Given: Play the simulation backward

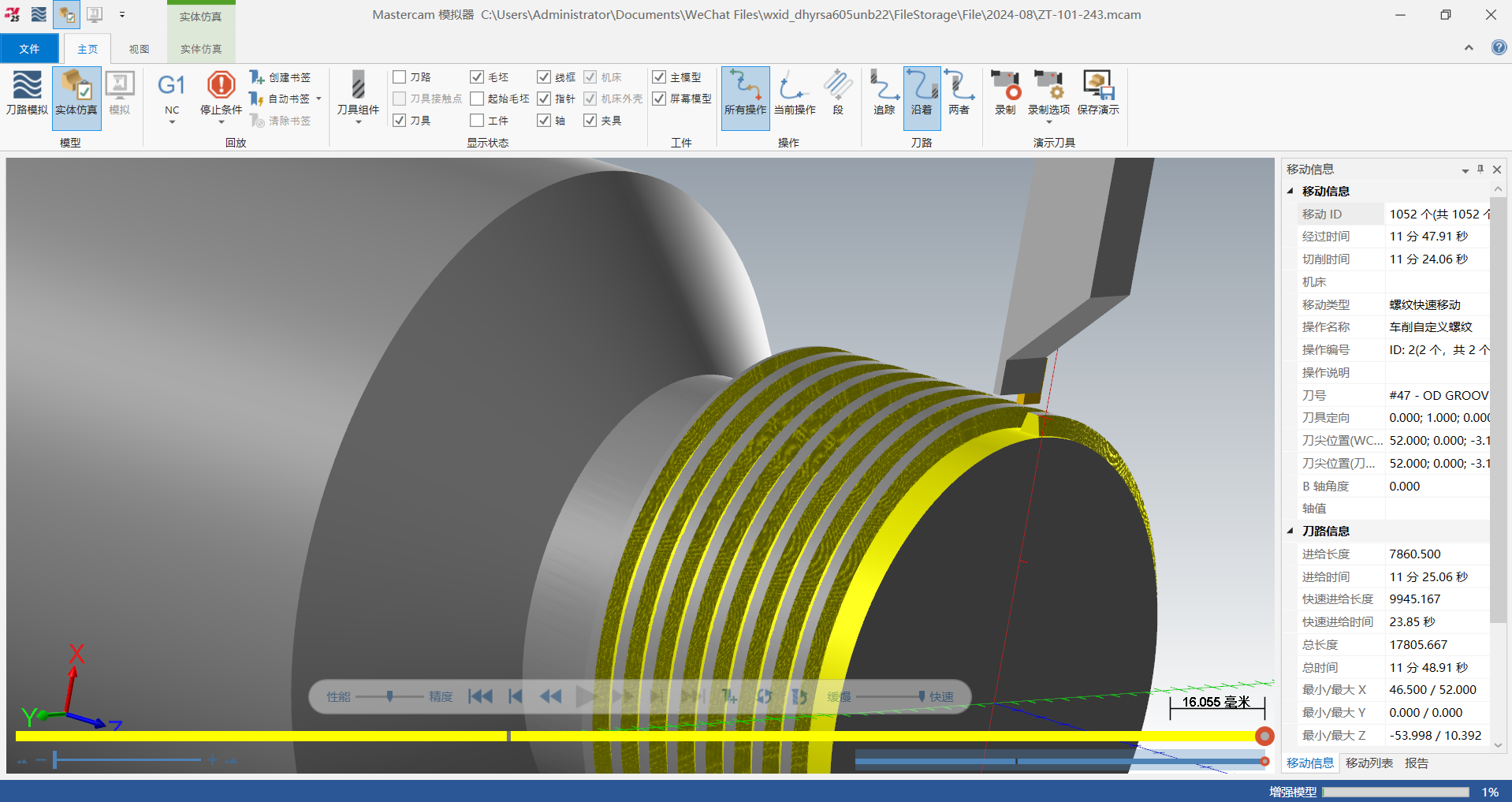Looking at the screenshot, I should [550, 696].
